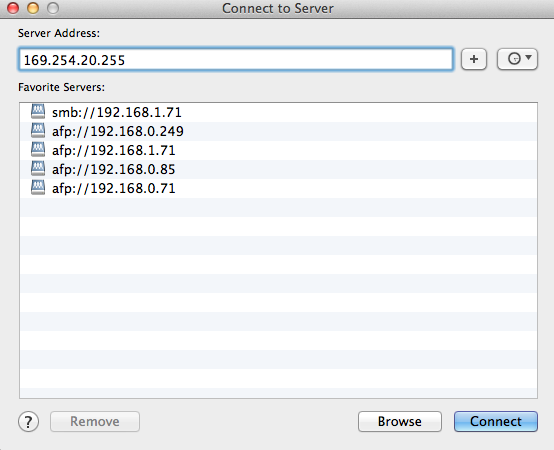The width and height of the screenshot is (554, 450).
Task: Open recent servers clock dropdown
Action: tap(517, 59)
